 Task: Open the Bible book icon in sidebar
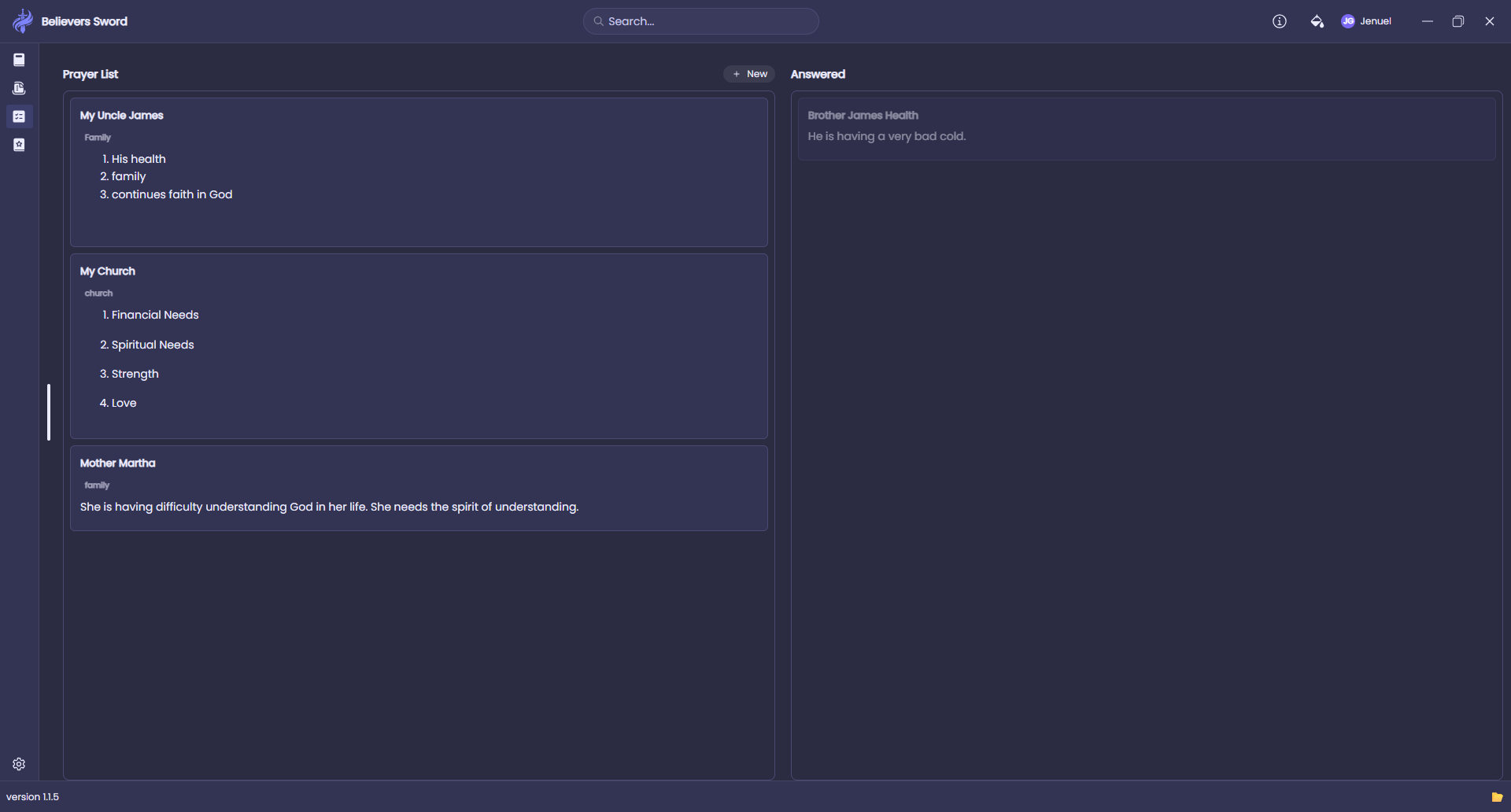pos(19,60)
